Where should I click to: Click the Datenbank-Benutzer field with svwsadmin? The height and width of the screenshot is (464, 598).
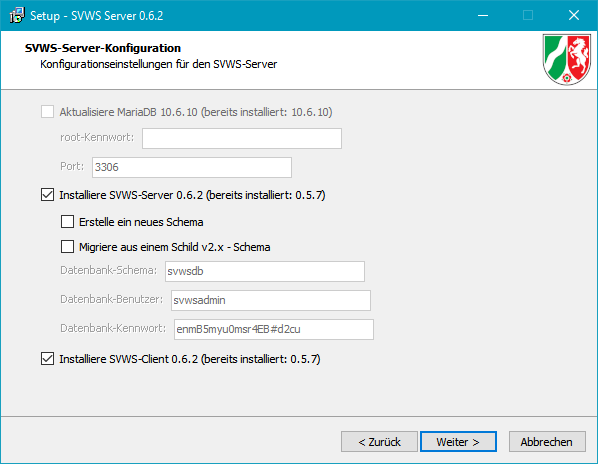coord(271,300)
